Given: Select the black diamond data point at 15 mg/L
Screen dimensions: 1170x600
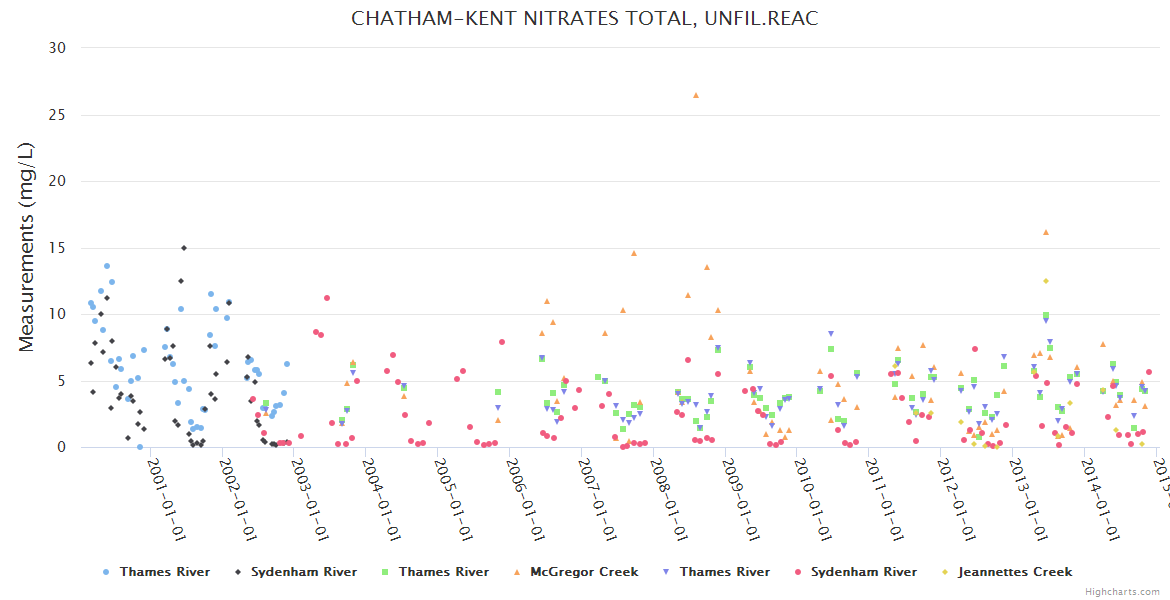Looking at the screenshot, I should (183, 248).
